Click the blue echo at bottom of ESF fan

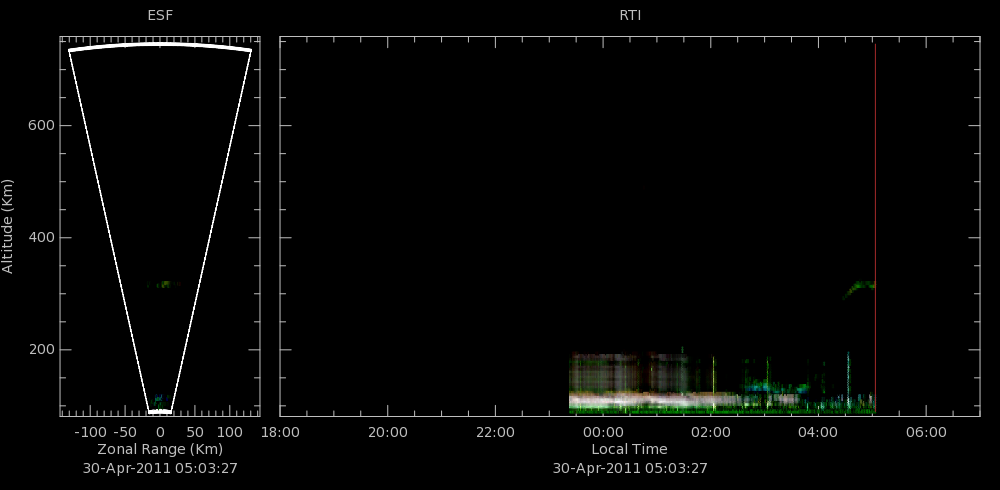point(159,399)
